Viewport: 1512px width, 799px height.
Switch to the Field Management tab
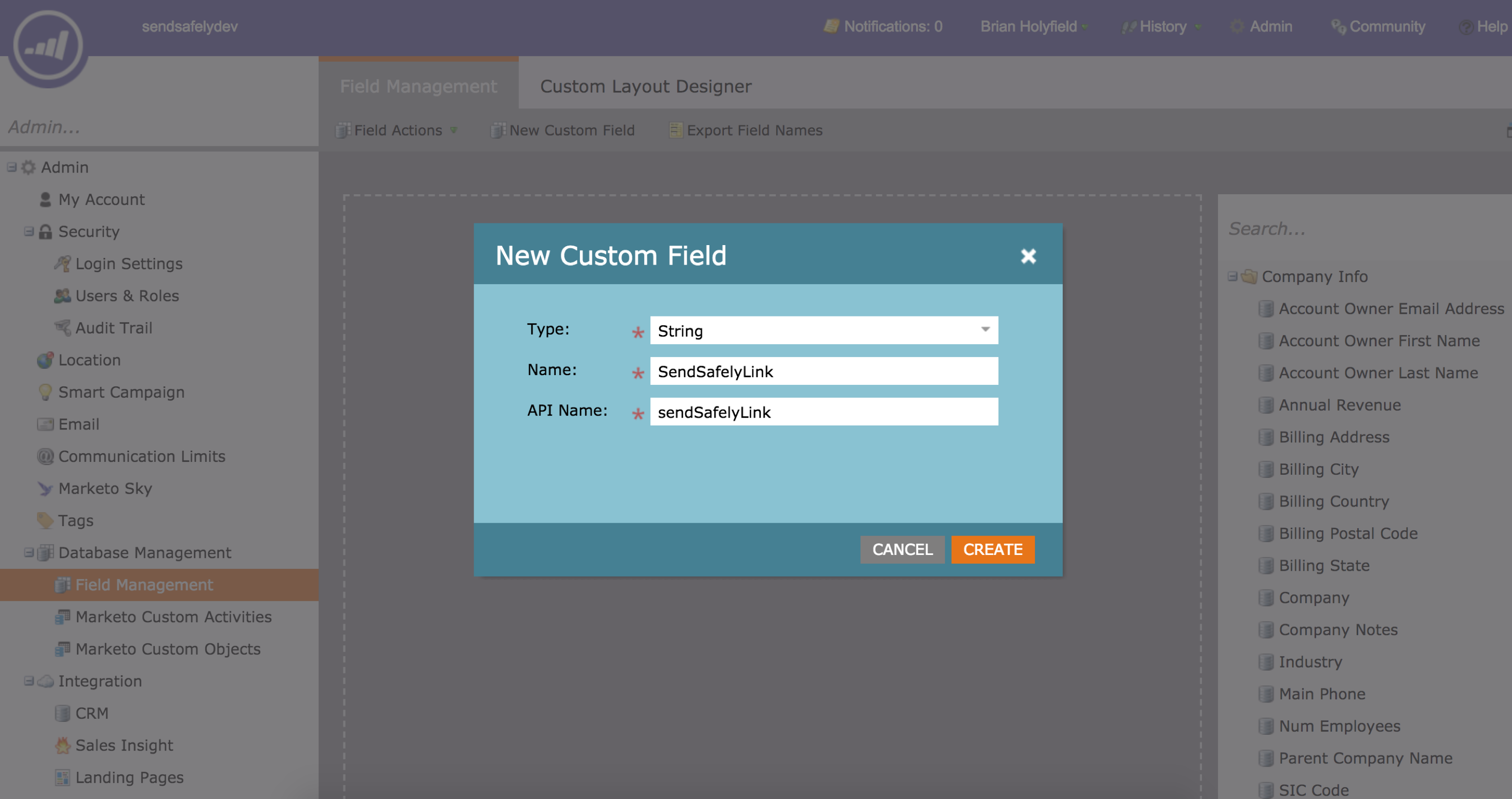[x=418, y=86]
